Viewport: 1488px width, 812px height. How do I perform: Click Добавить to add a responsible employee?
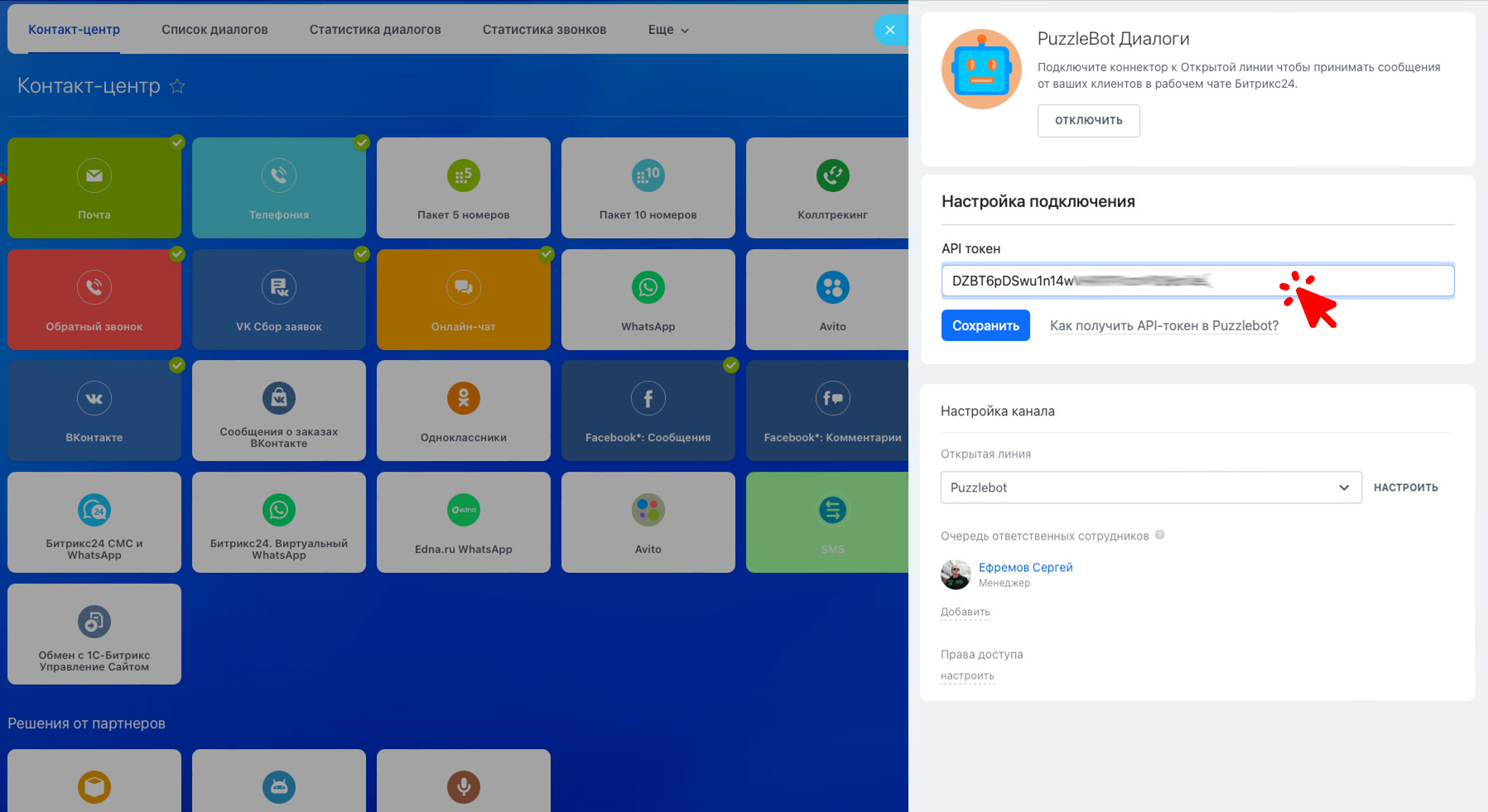click(966, 612)
